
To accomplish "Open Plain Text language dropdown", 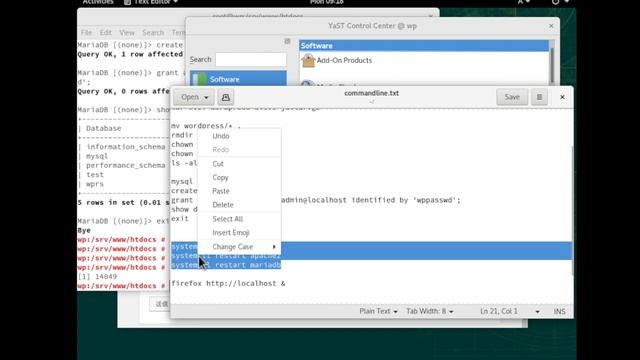I will click(x=378, y=311).
